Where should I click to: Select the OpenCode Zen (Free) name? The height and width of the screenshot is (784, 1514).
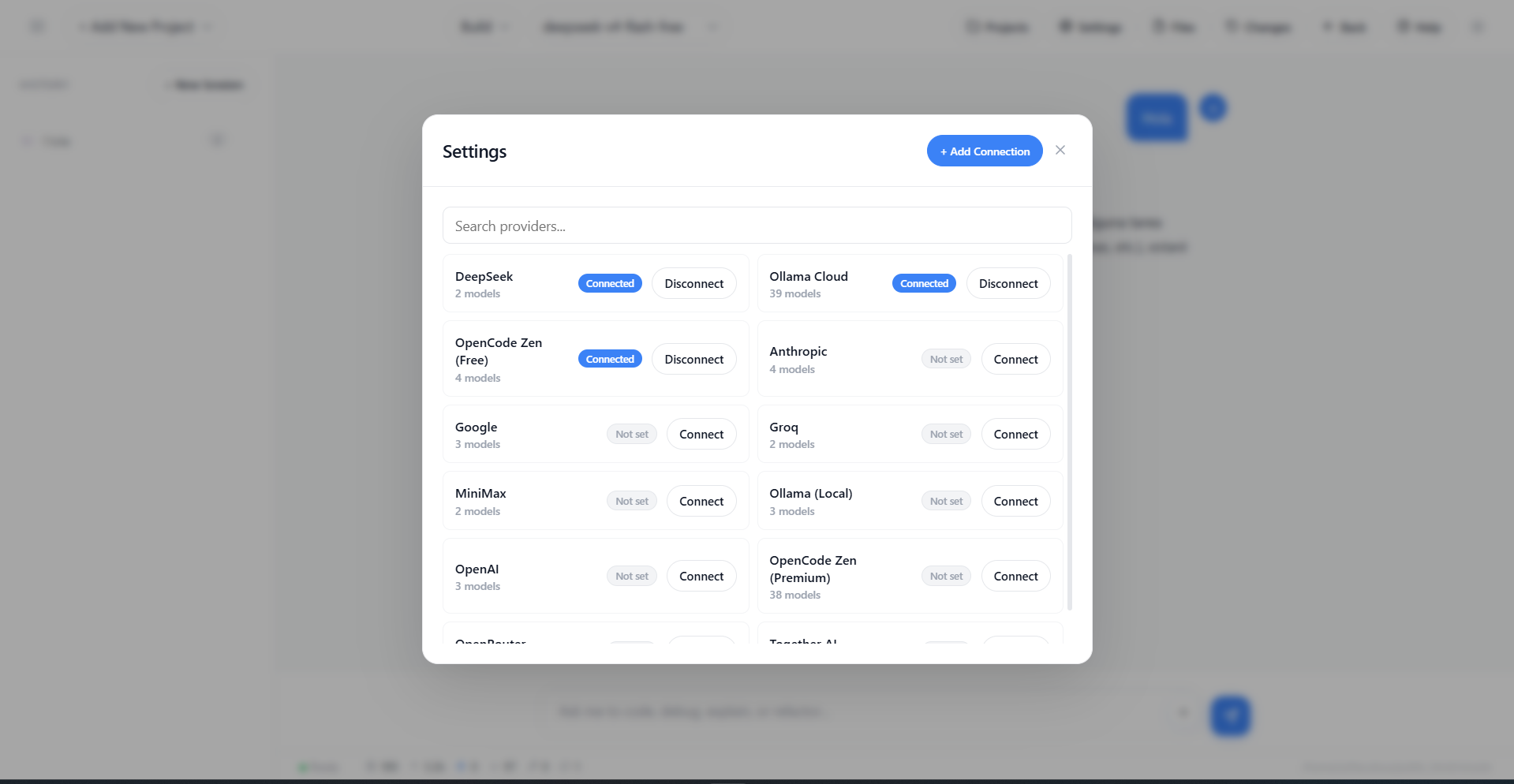coord(499,351)
